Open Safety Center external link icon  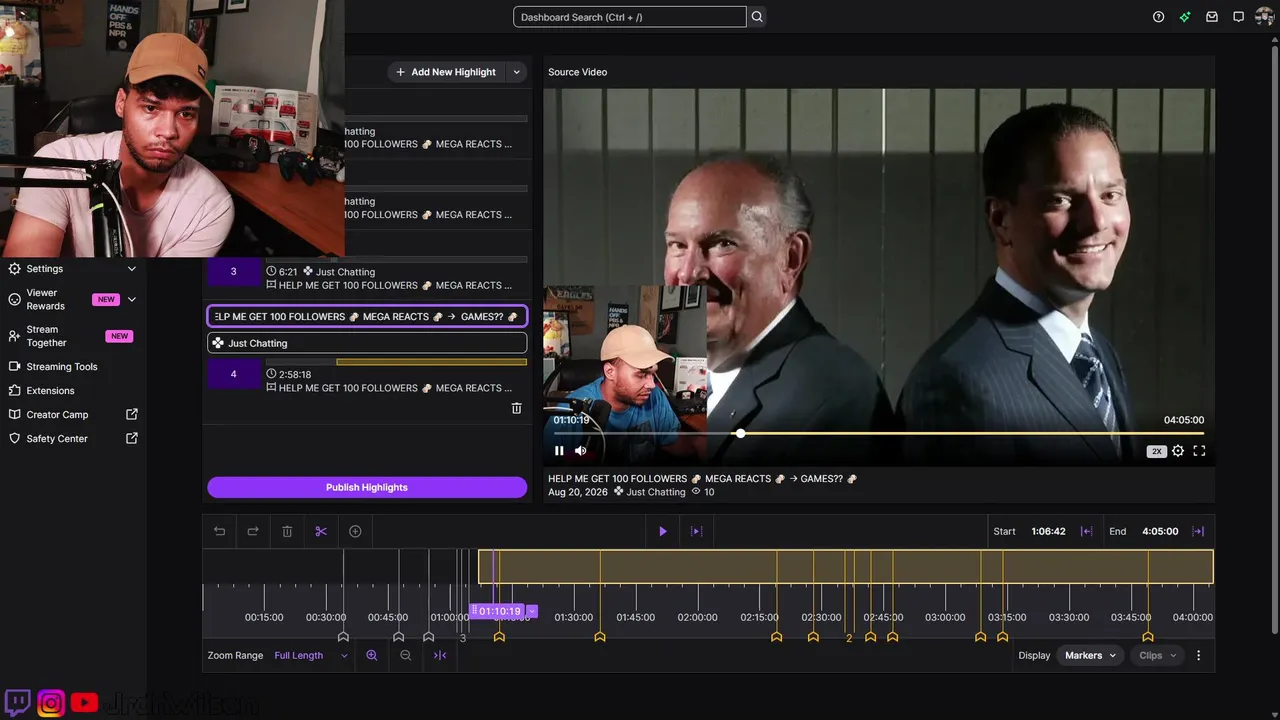[x=132, y=438]
